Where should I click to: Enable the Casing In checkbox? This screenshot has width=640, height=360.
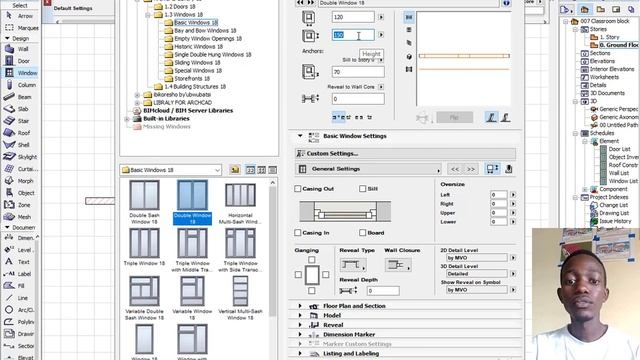coord(298,233)
